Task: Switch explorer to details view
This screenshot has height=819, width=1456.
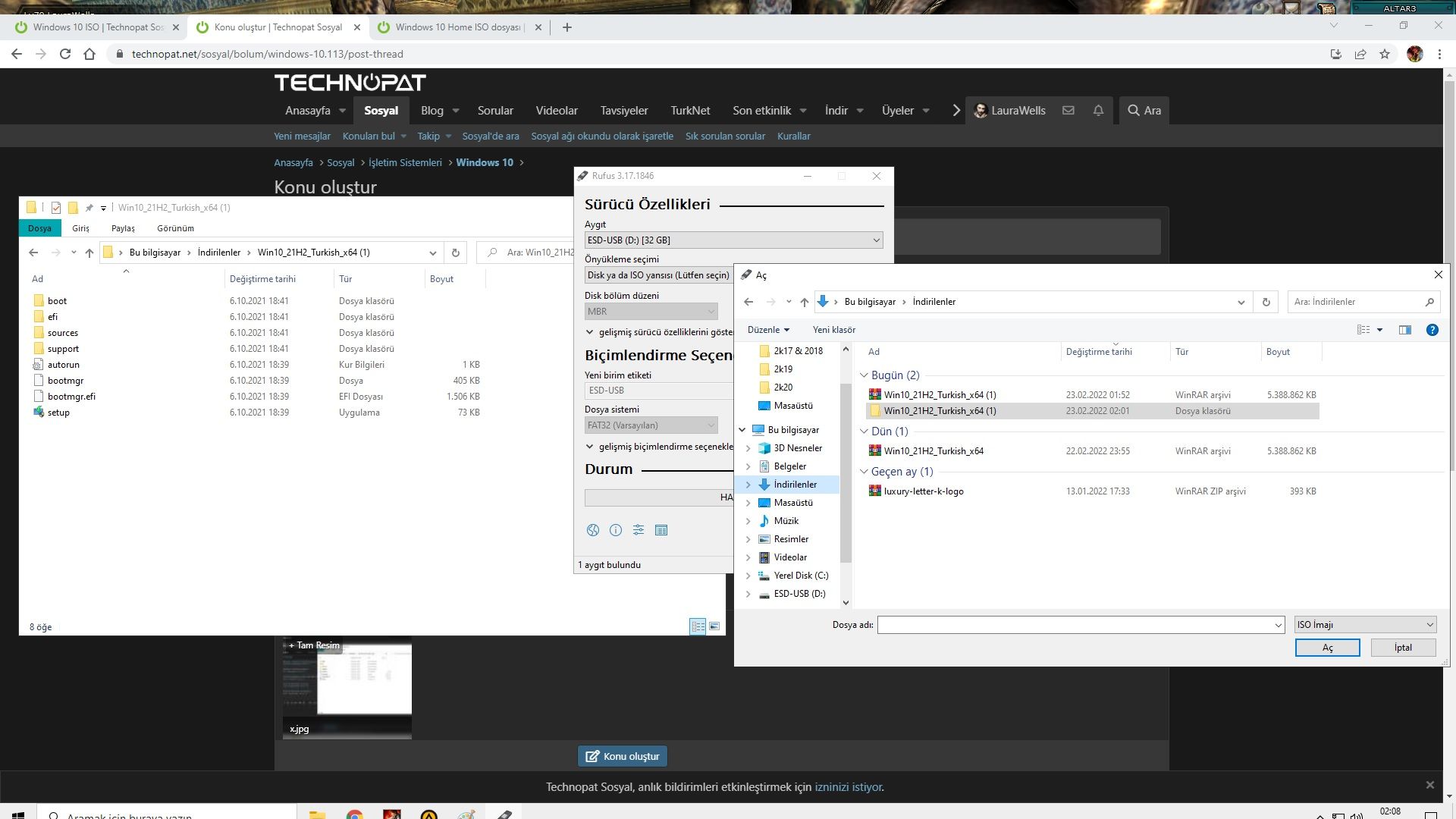Action: (697, 626)
